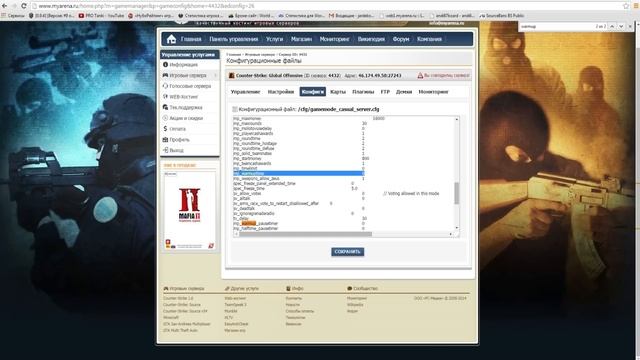Open Мониторинг in the top navigation bar
This screenshot has height=360, width=640.
[x=334, y=39]
